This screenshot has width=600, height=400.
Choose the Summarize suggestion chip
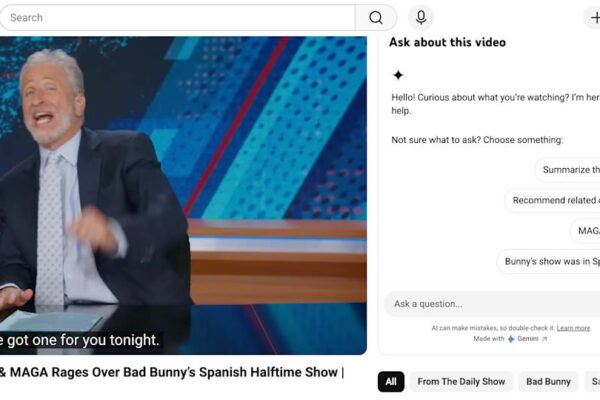(x=570, y=170)
